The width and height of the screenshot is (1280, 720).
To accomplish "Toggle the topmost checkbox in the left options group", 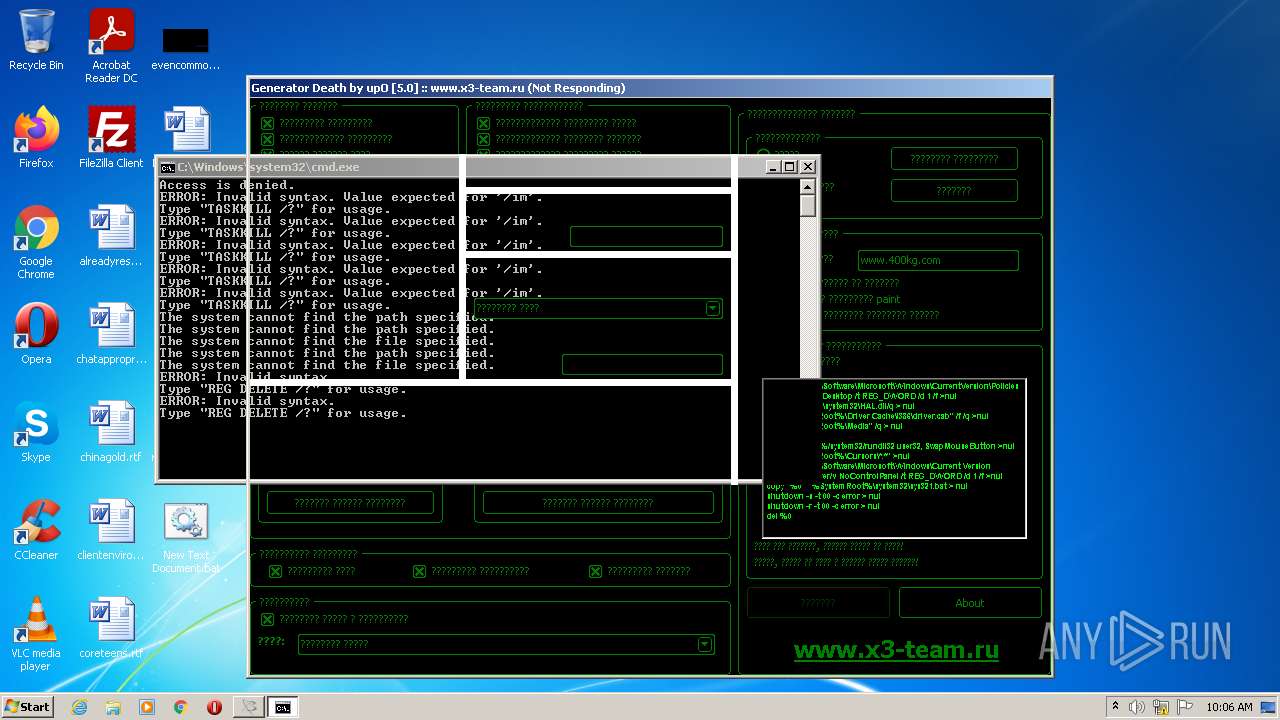I will (267, 123).
